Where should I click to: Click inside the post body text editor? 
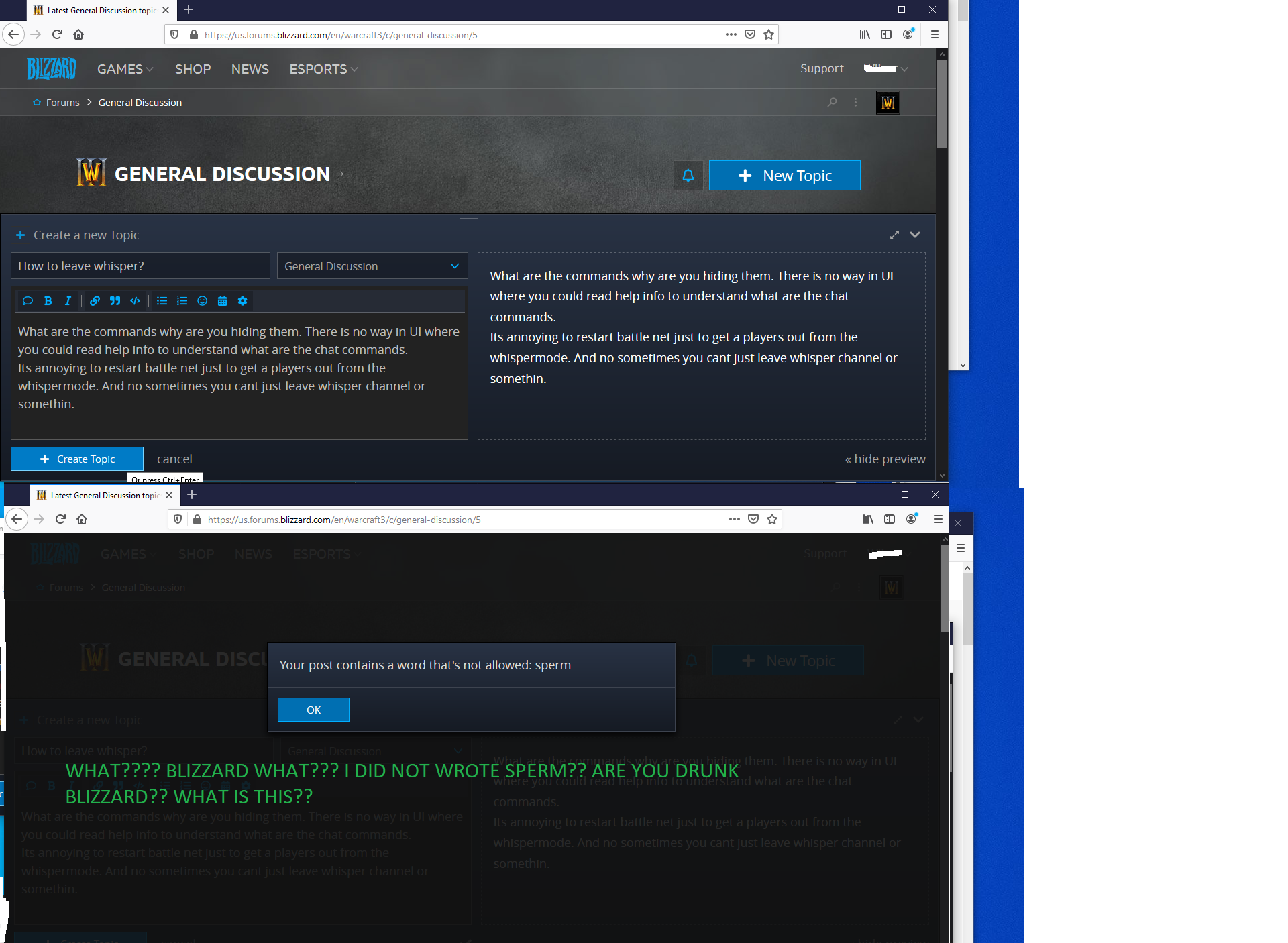[x=239, y=376]
